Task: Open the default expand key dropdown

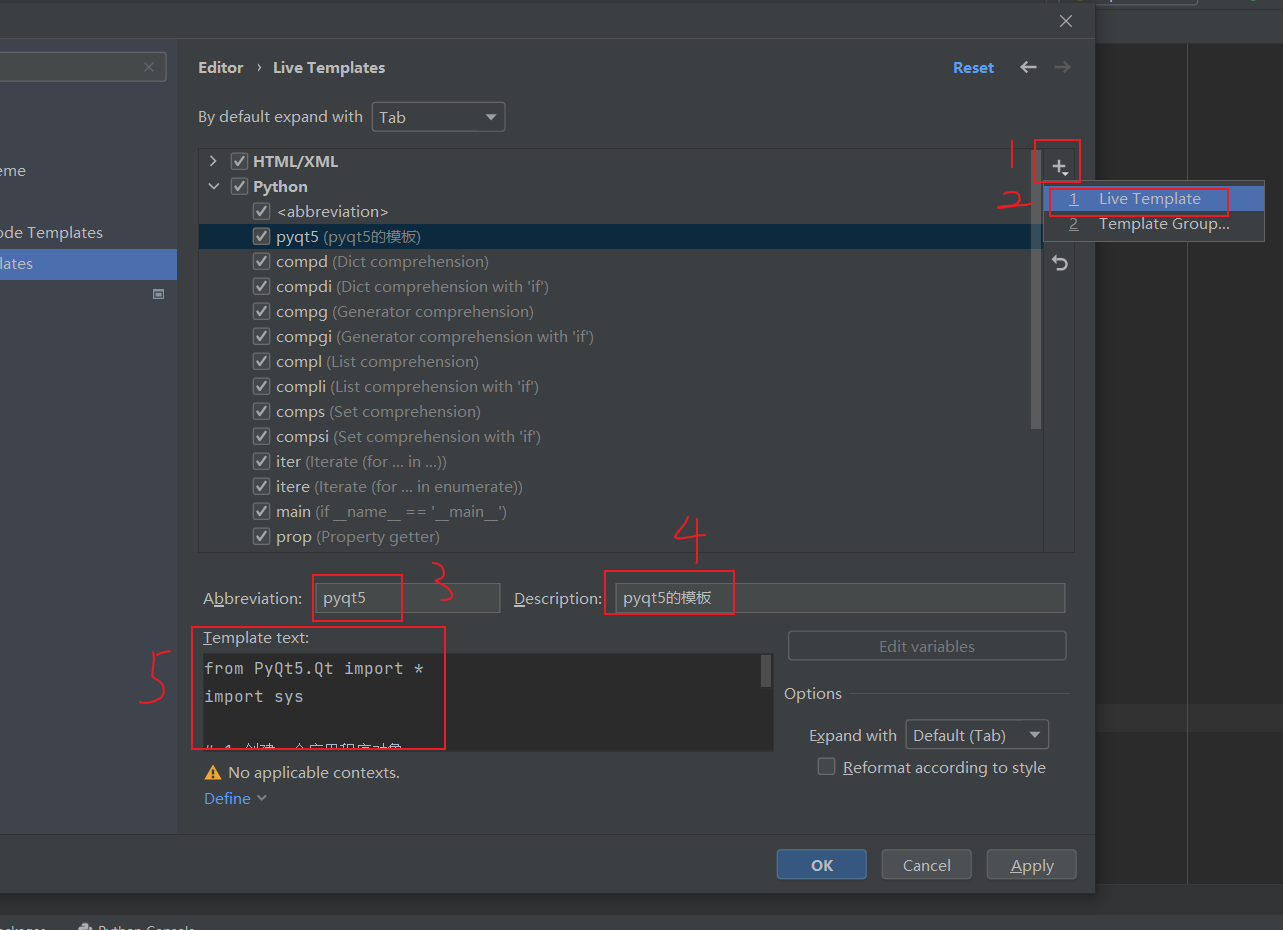Action: tap(438, 117)
